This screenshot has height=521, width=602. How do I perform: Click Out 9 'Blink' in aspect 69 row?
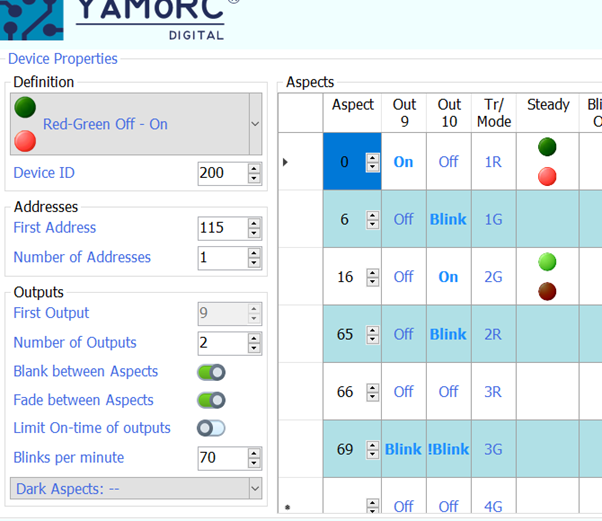click(404, 449)
